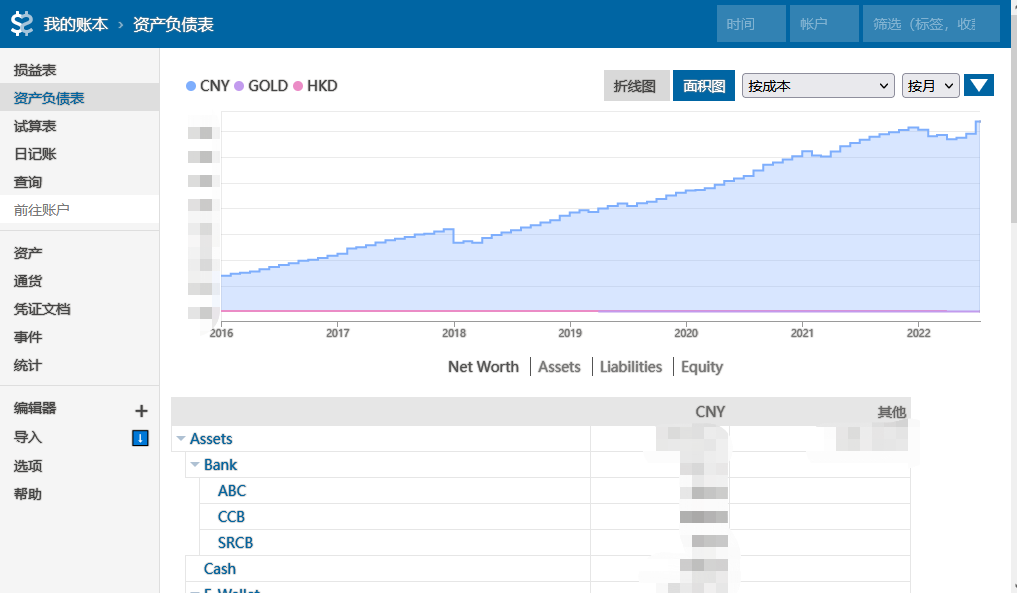The height and width of the screenshot is (593, 1017).
Task: Switch to the Liabilities chart tab
Action: tap(631, 367)
